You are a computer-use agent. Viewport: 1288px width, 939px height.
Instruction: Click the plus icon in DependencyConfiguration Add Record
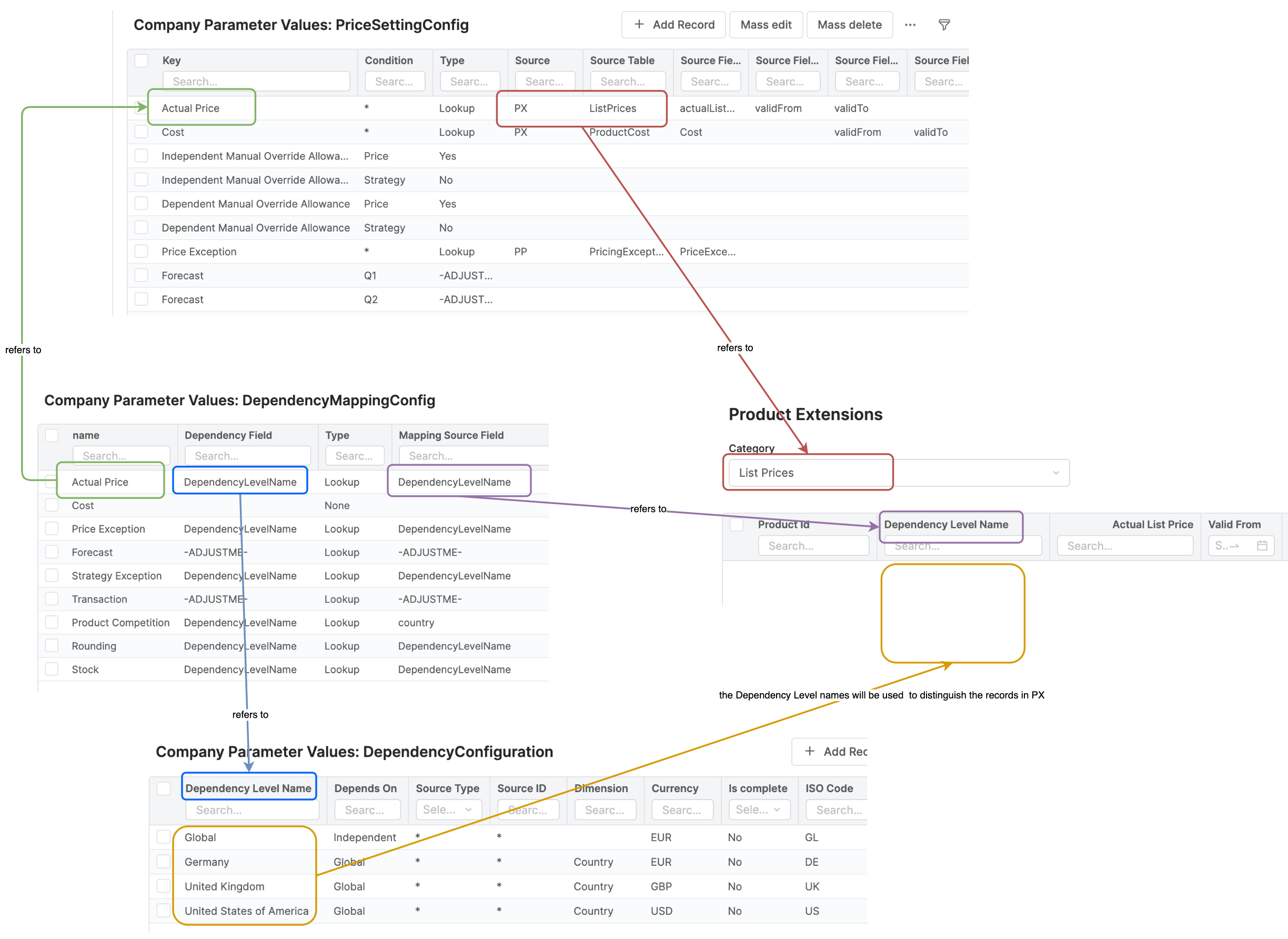[x=809, y=751]
